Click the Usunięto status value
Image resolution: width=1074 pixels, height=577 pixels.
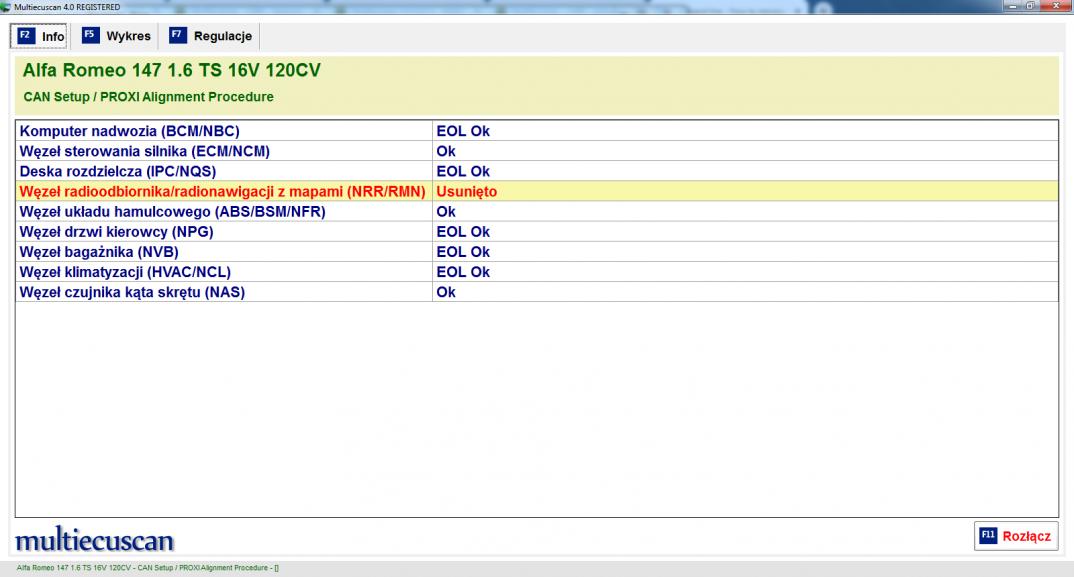pos(466,192)
